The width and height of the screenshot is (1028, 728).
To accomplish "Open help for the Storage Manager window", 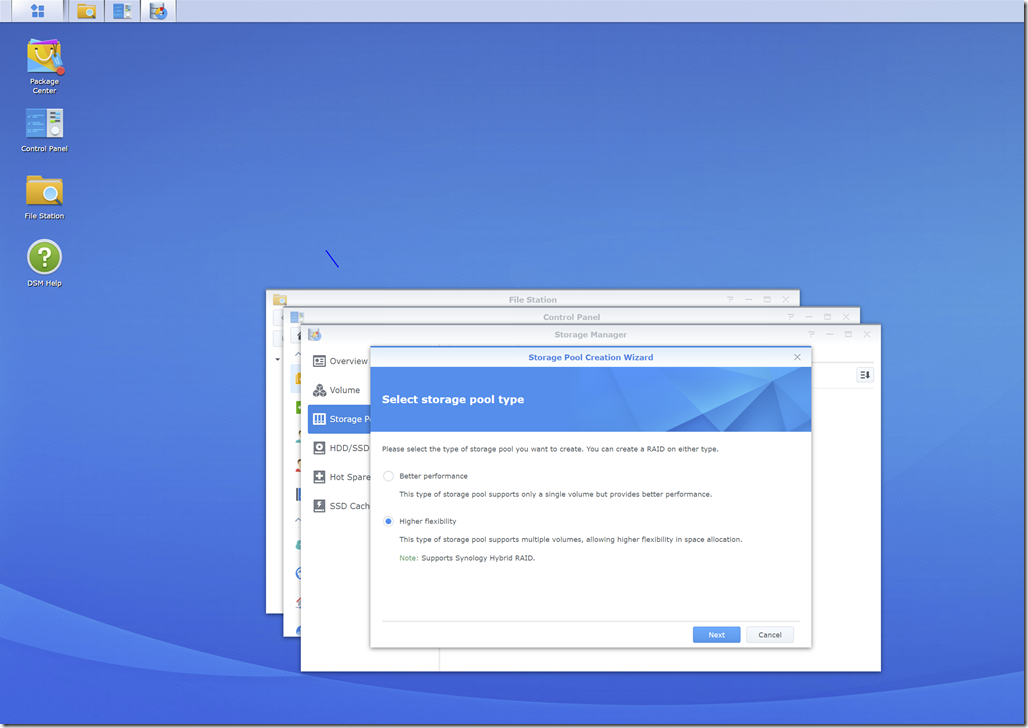I will point(811,334).
